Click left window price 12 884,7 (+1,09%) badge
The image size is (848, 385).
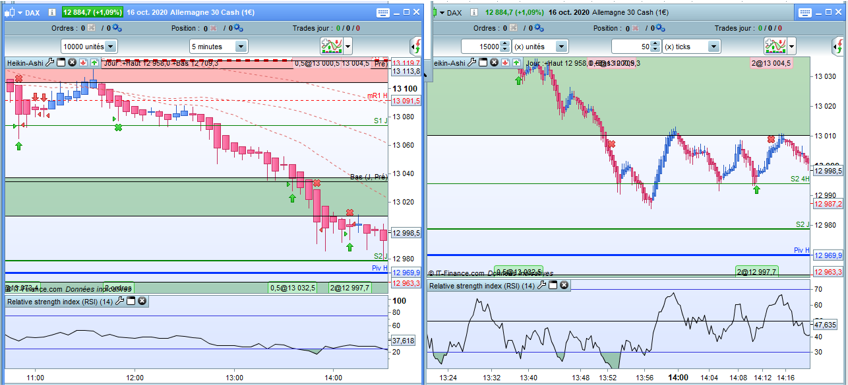(x=92, y=12)
